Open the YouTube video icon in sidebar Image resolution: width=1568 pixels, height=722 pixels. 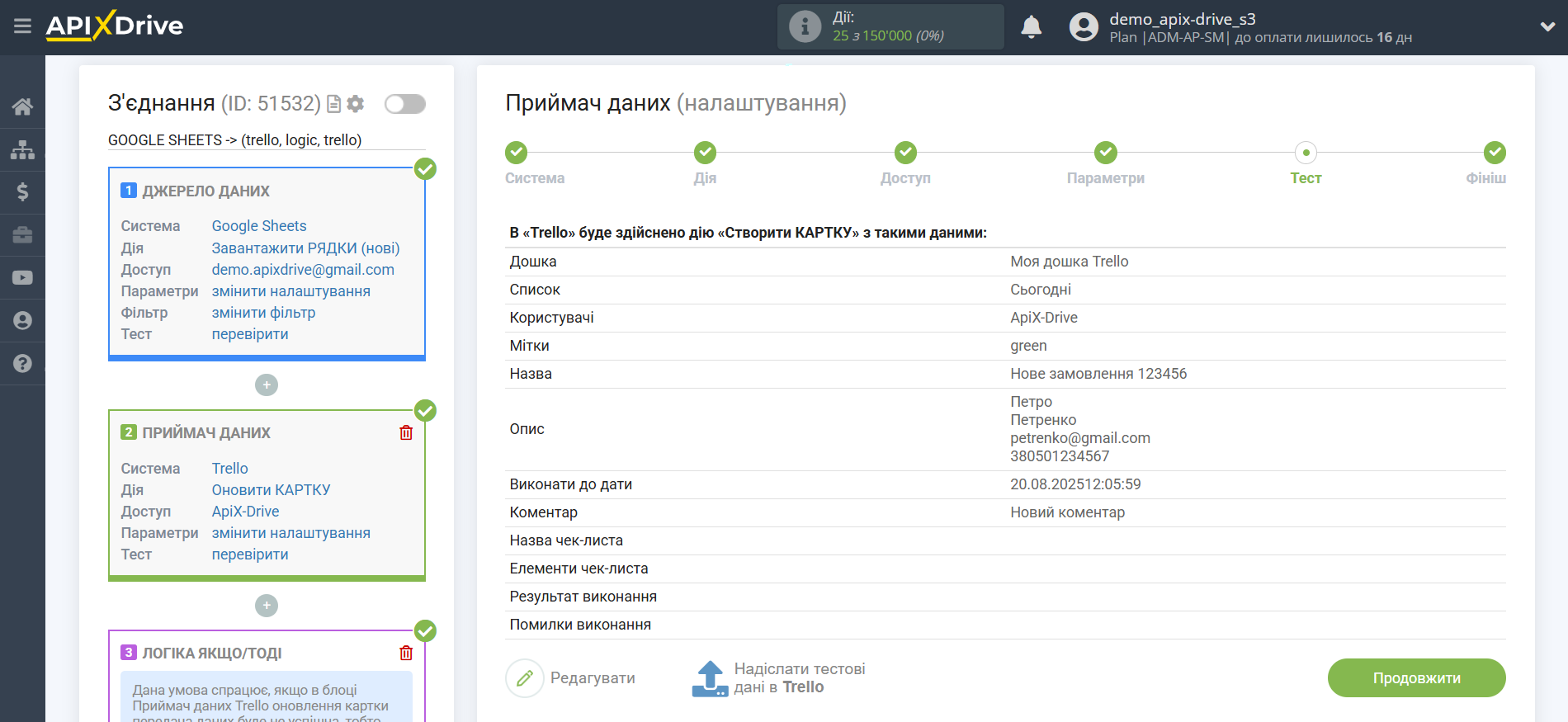(x=22, y=278)
